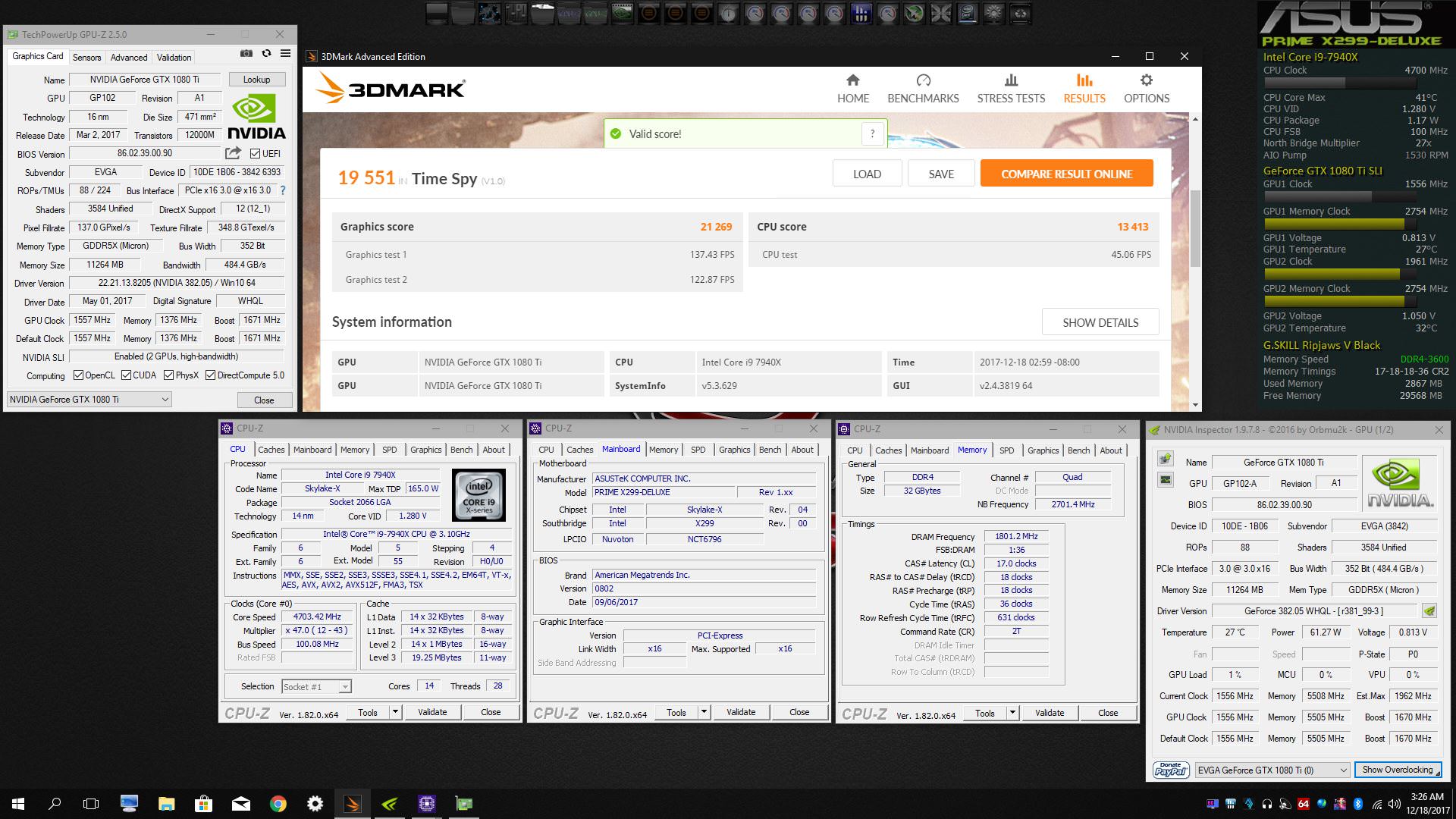This screenshot has width=1456, height=819.
Task: Click the GPU1 Memory Clock bar in sidebar
Action: click(1340, 224)
